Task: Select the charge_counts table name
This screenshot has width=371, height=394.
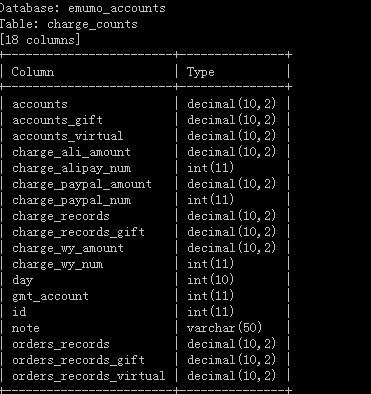Action: [x=92, y=24]
